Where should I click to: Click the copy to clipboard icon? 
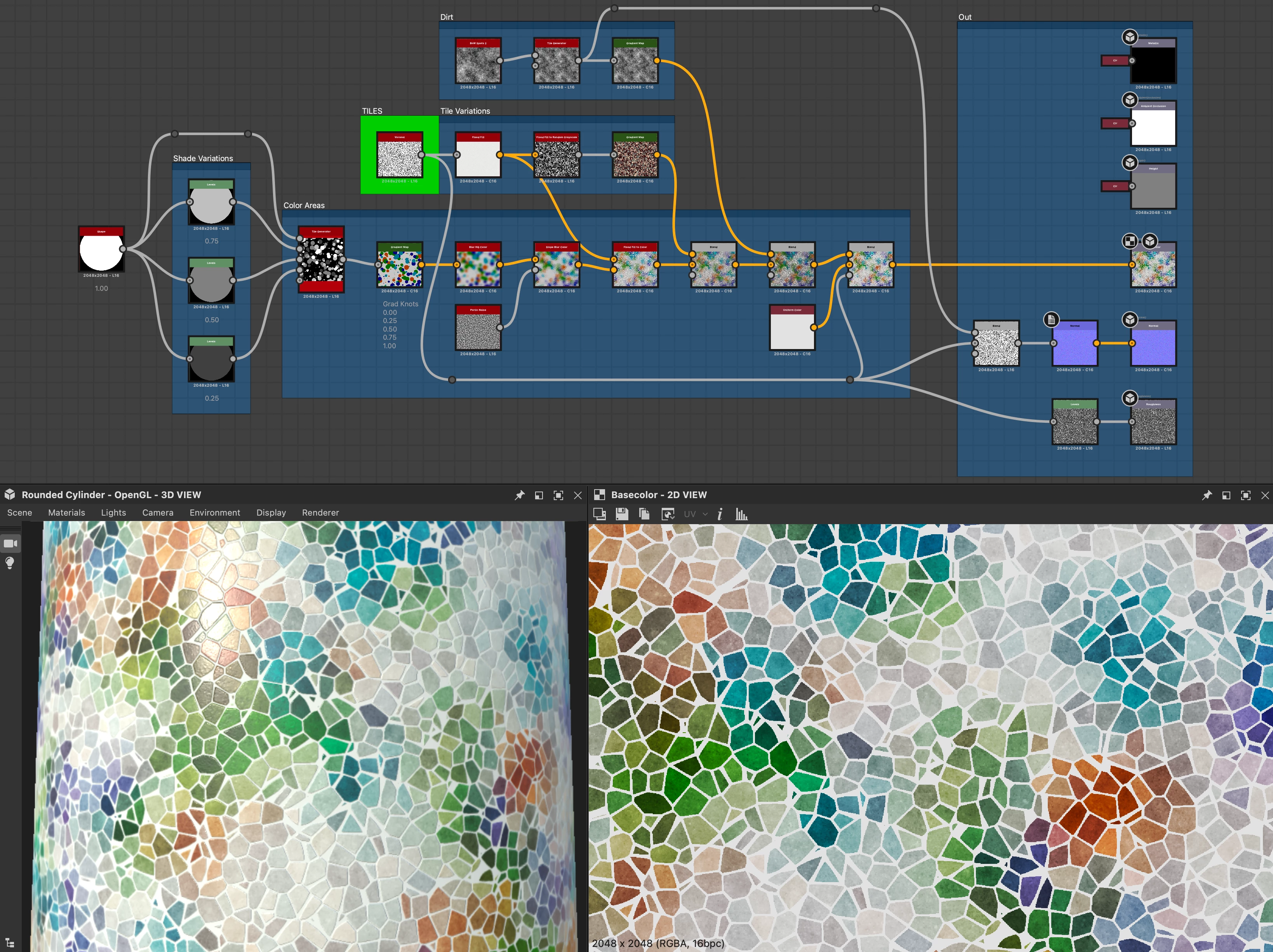[x=644, y=514]
